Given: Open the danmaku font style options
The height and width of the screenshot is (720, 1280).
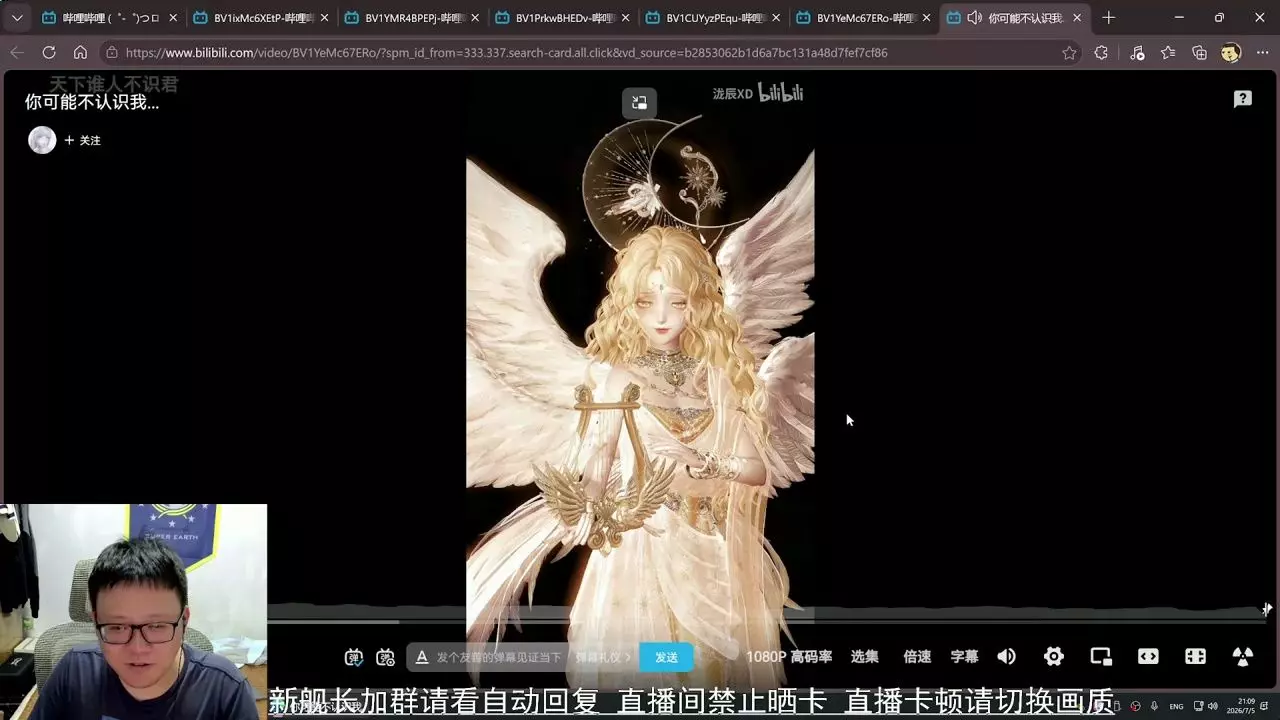Looking at the screenshot, I should pos(422,657).
